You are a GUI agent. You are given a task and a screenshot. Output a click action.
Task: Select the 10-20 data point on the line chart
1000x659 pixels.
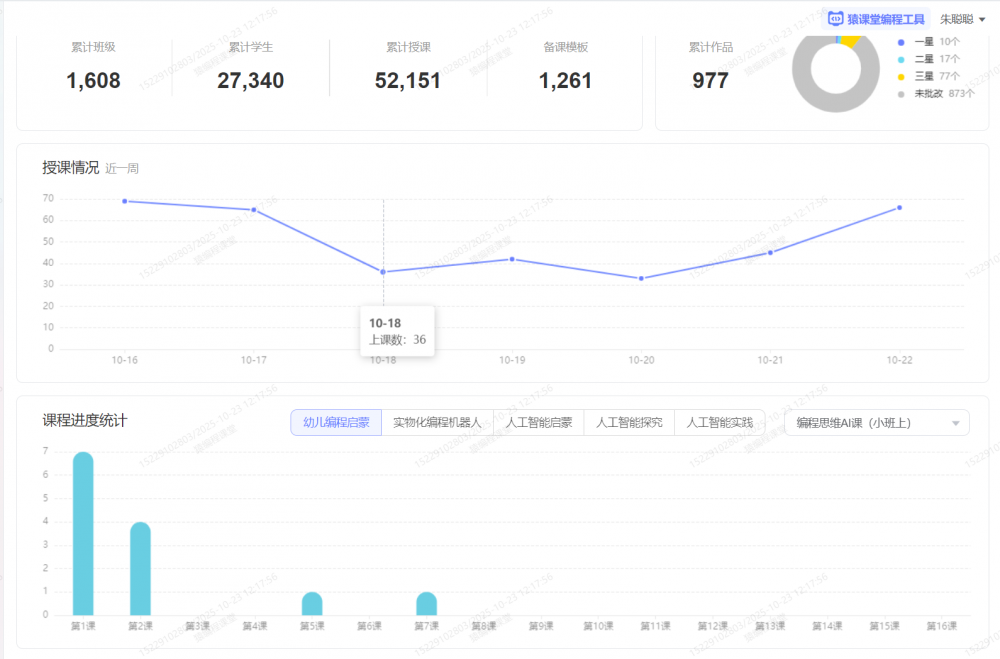click(641, 278)
